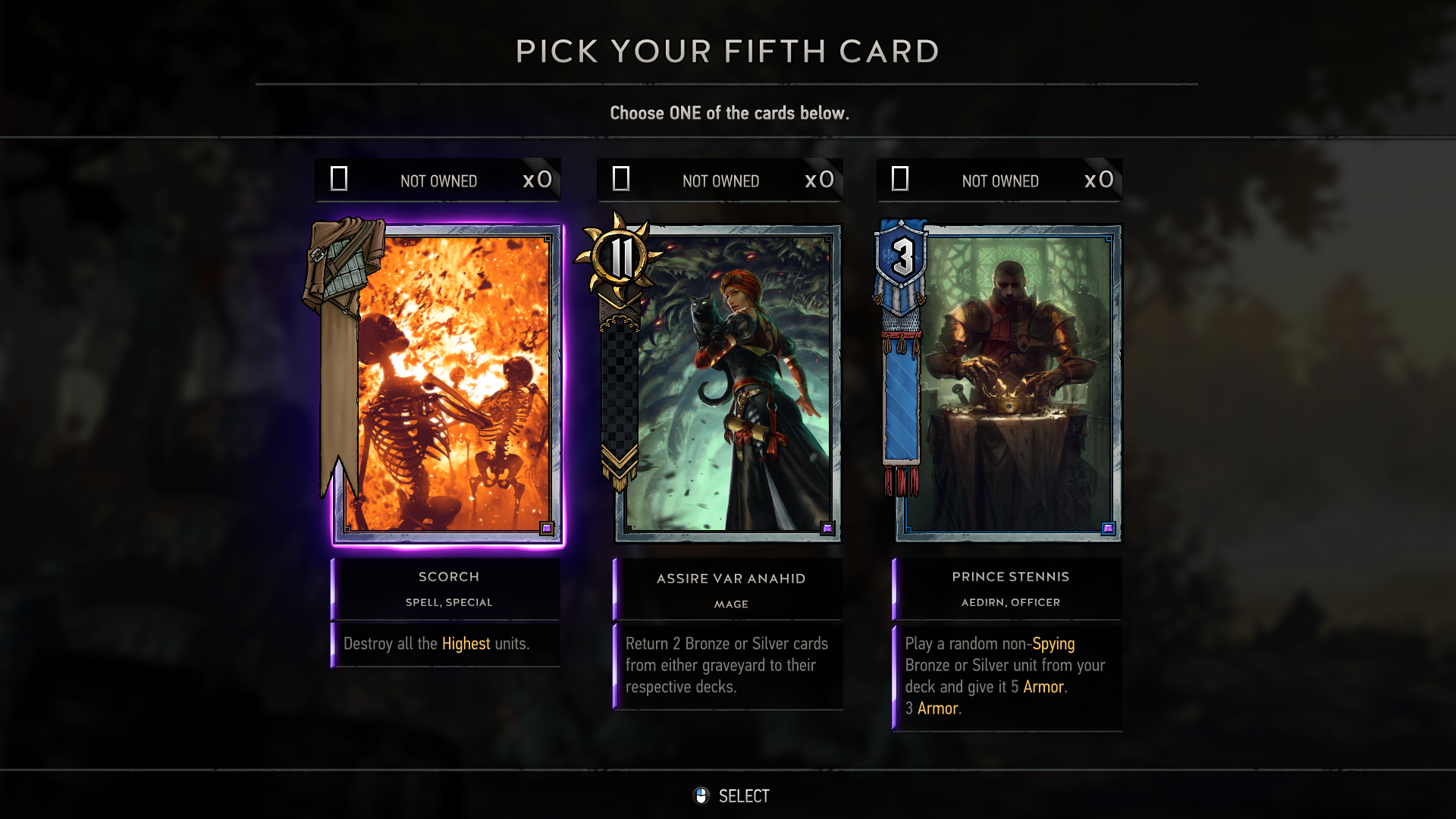The height and width of the screenshot is (819, 1456).
Task: Select the Scorch card artwork
Action: coord(447,384)
